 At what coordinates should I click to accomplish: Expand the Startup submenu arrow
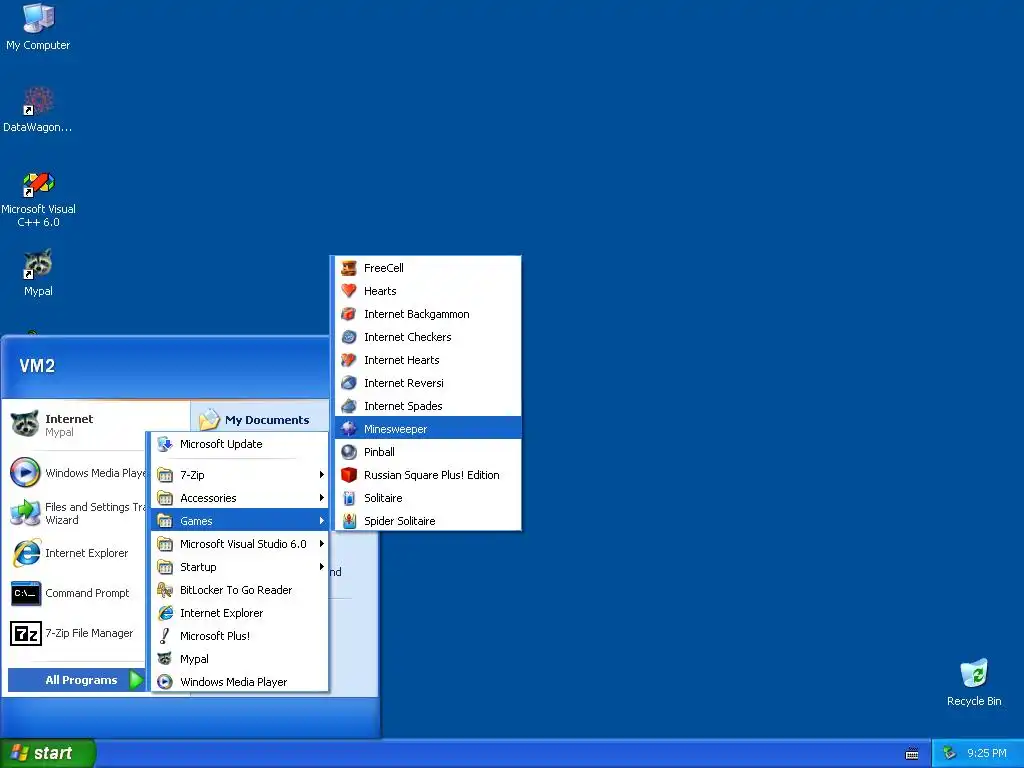(x=321, y=566)
